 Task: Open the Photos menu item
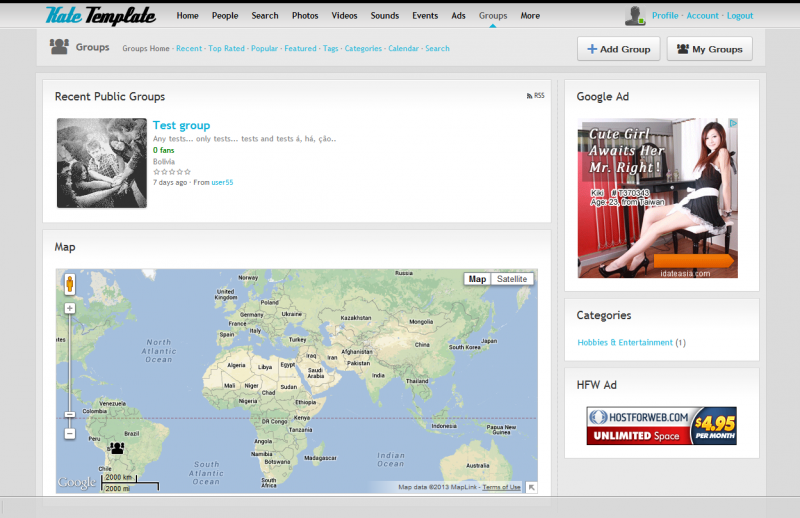pyautogui.click(x=305, y=16)
